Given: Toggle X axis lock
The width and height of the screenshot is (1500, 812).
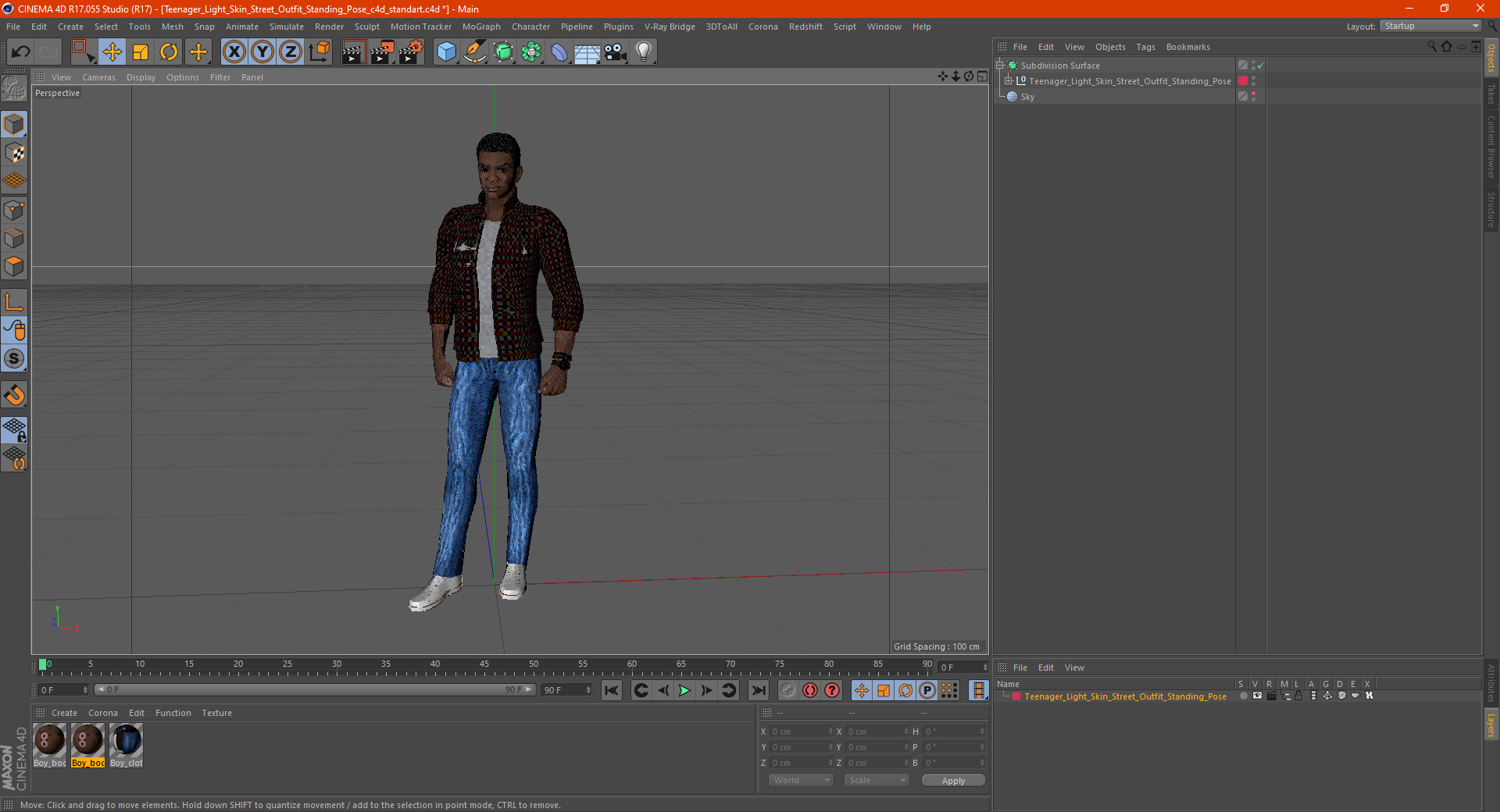Looking at the screenshot, I should point(234,52).
